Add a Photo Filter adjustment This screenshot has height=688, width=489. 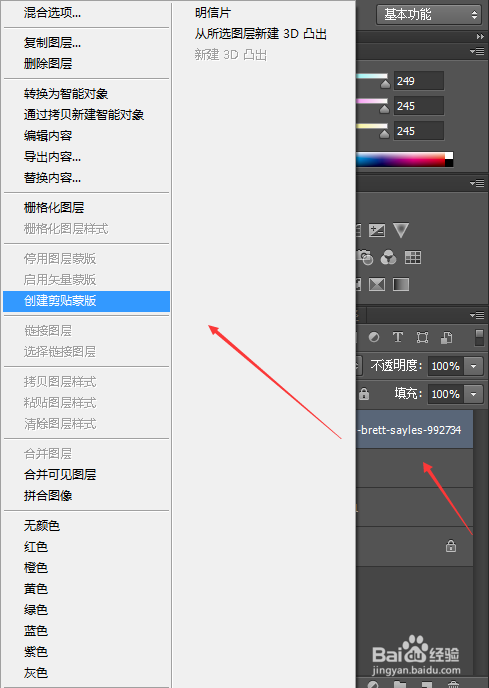[x=364, y=258]
